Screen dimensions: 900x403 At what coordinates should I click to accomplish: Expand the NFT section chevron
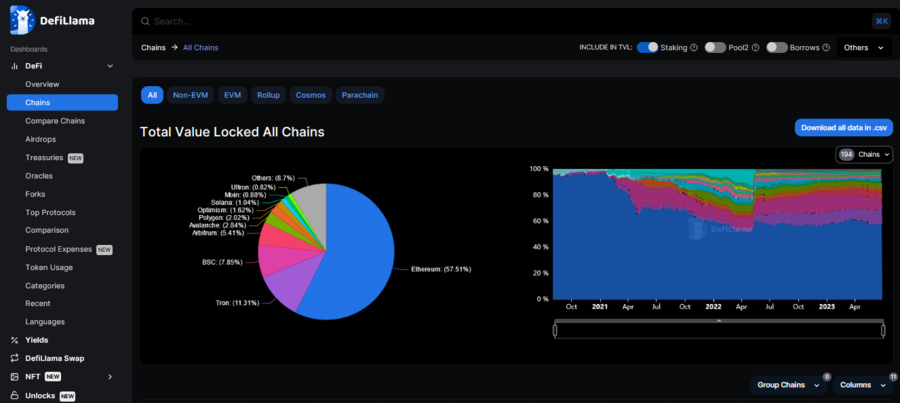coord(110,377)
